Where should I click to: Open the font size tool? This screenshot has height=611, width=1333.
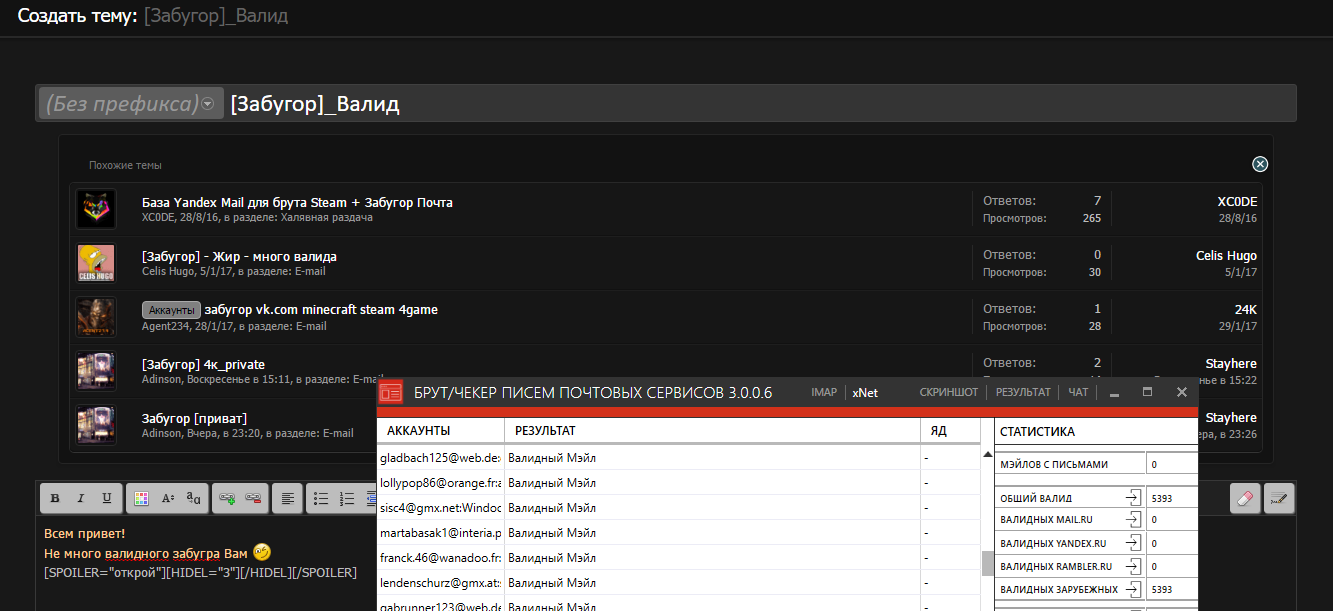[168, 498]
